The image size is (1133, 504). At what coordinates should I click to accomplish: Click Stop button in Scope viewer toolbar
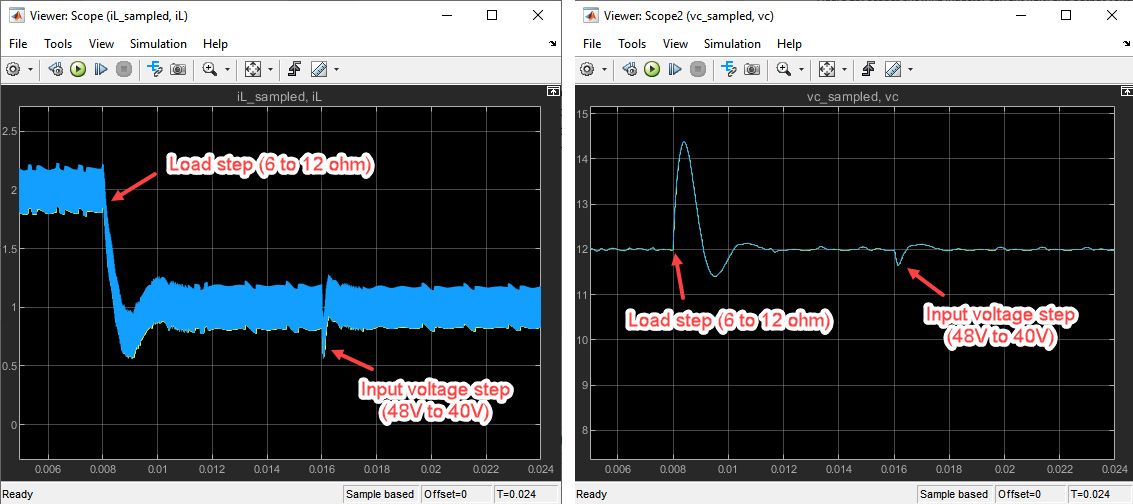click(x=124, y=69)
